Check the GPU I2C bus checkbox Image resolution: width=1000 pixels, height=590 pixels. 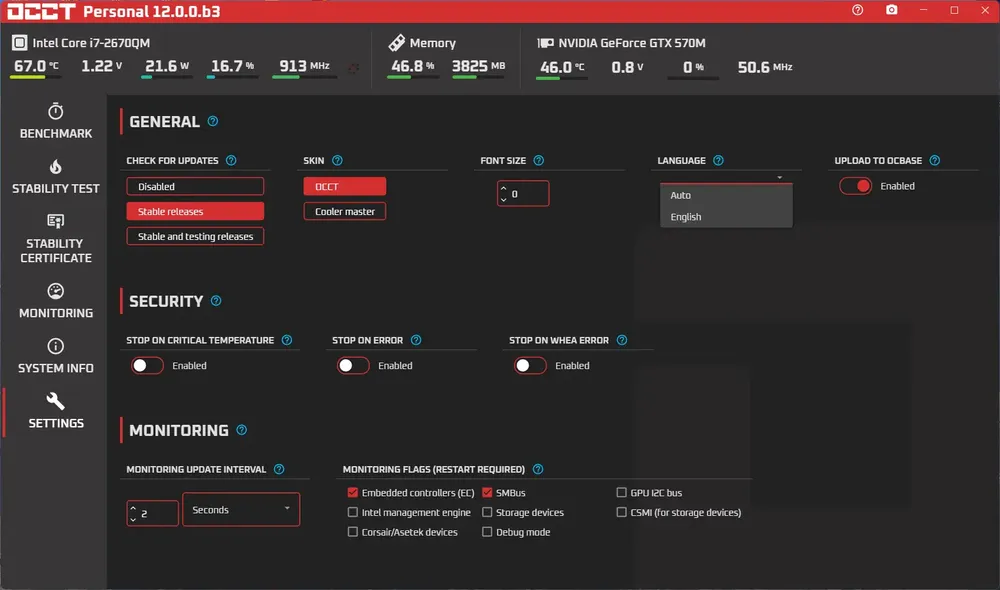[x=621, y=492]
